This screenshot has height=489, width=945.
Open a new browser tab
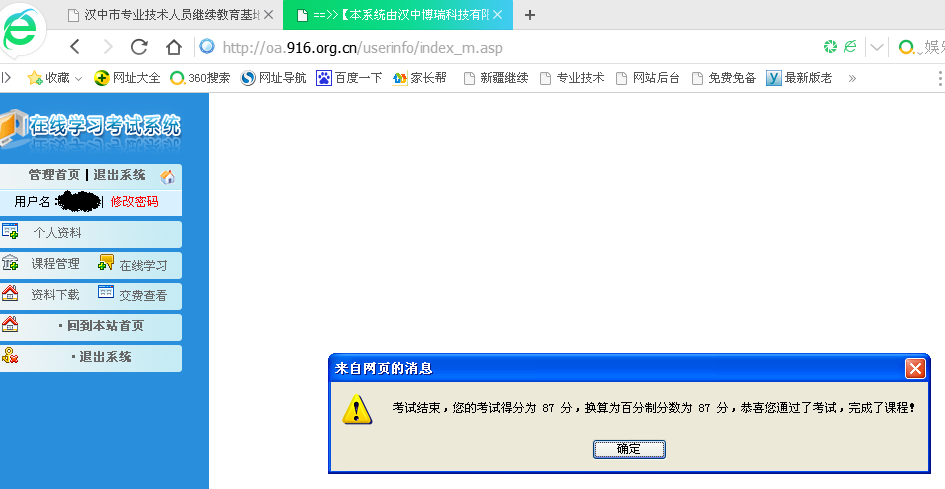pyautogui.click(x=530, y=15)
